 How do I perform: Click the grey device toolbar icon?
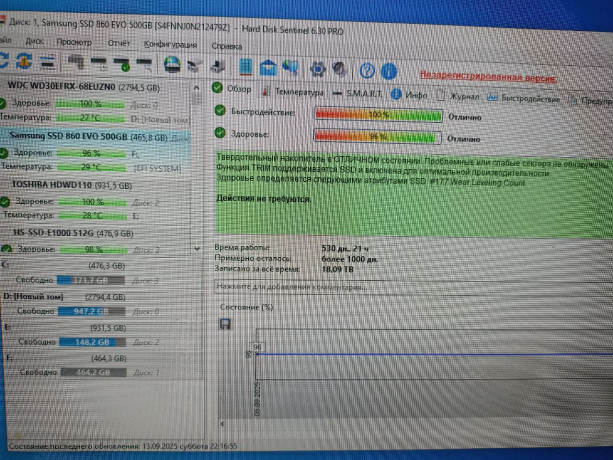[x=76, y=62]
